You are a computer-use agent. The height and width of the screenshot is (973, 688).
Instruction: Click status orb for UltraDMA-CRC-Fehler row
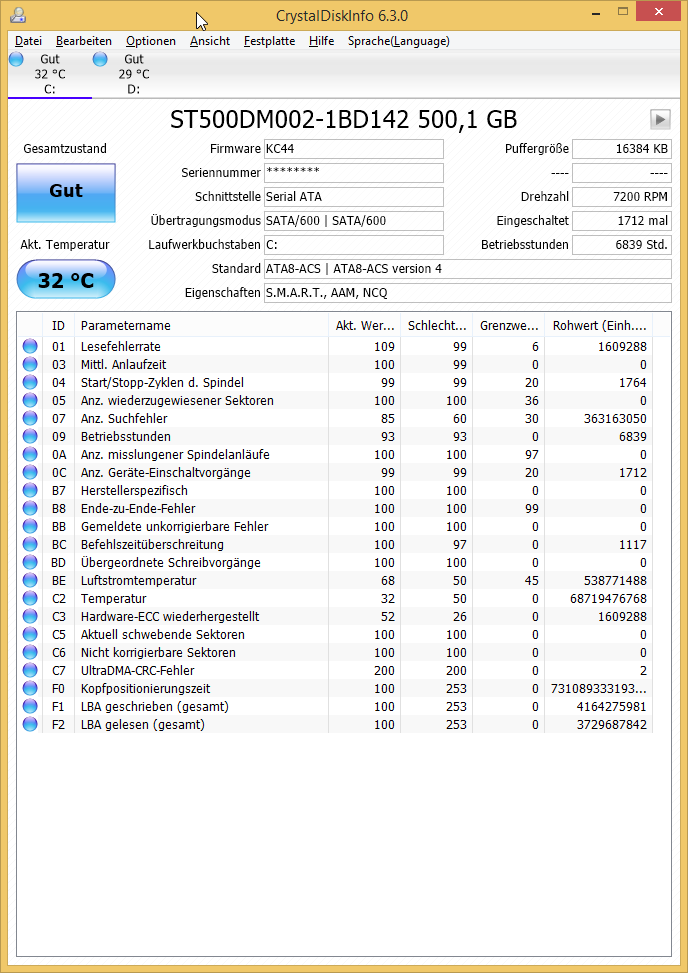pyautogui.click(x=30, y=670)
